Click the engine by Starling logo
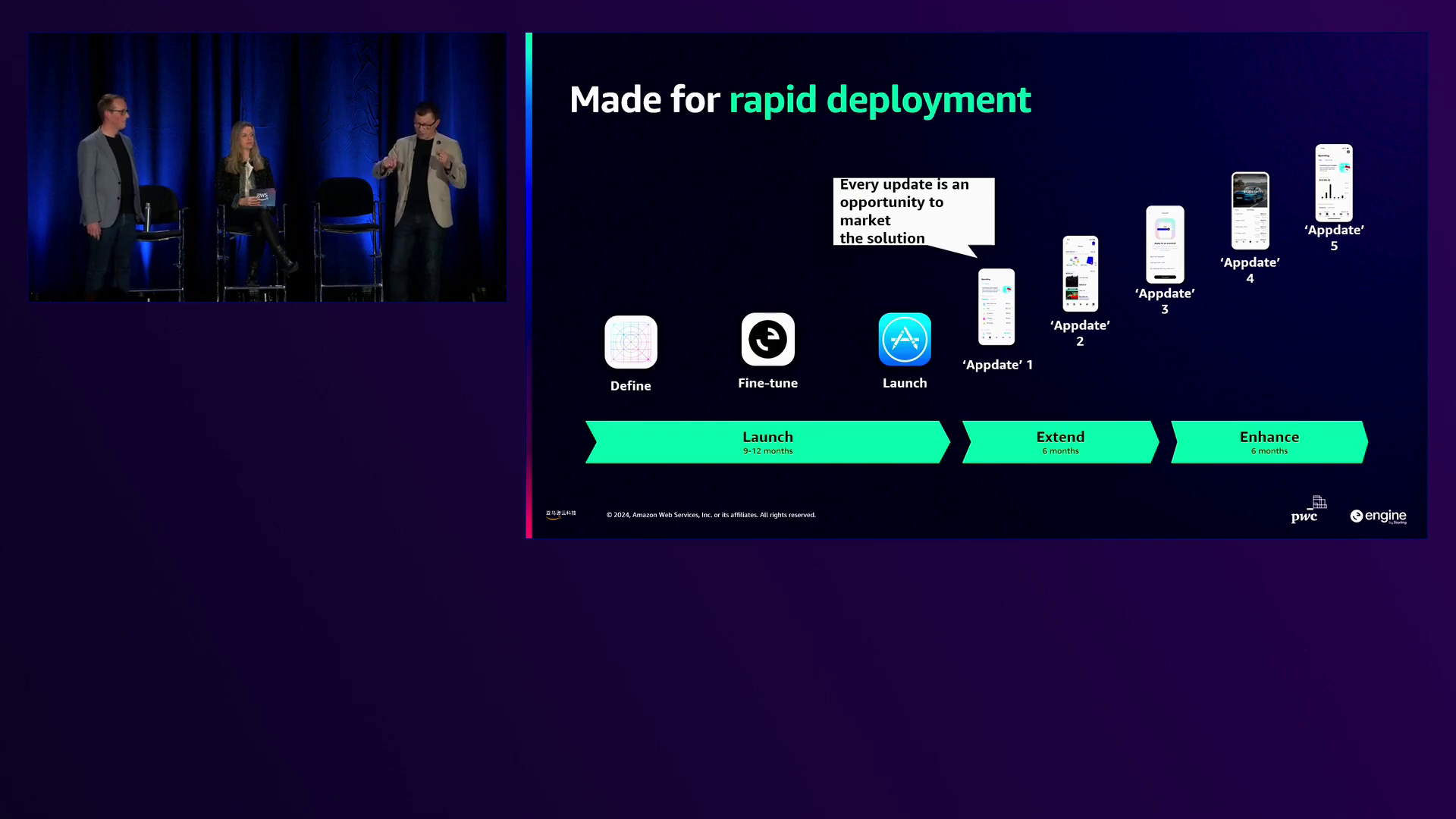Image resolution: width=1456 pixels, height=819 pixels. (1378, 516)
